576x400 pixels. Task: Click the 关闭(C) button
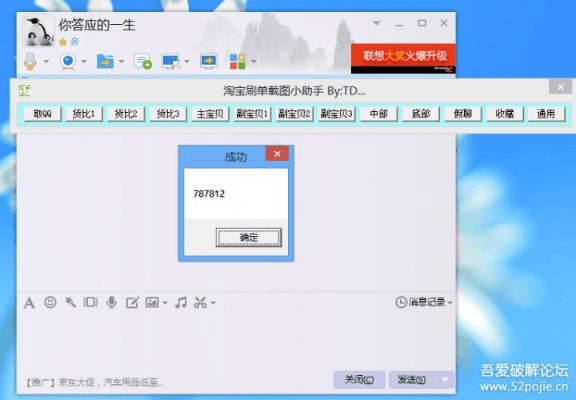(359, 379)
